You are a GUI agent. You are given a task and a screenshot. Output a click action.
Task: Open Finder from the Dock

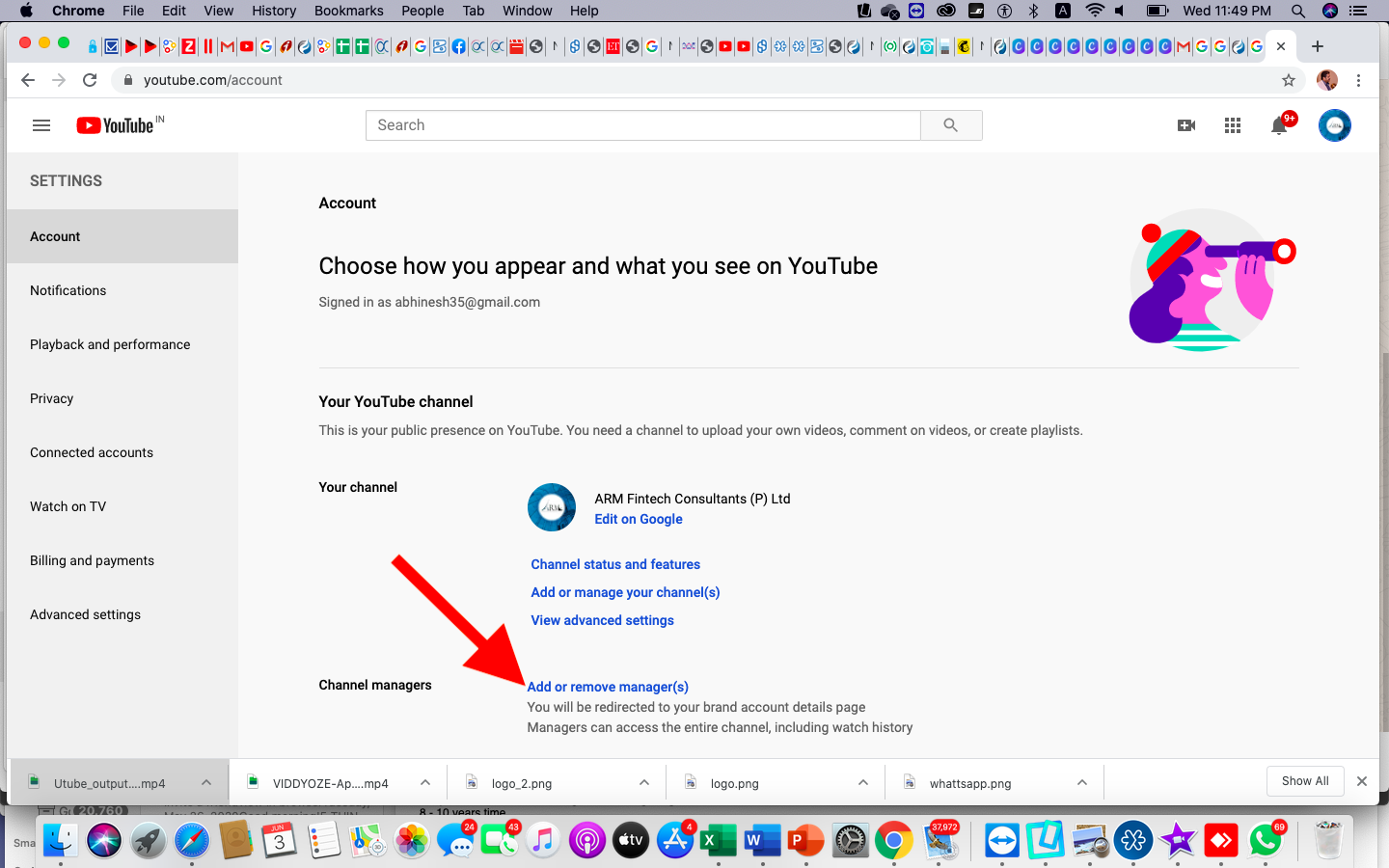(x=61, y=841)
